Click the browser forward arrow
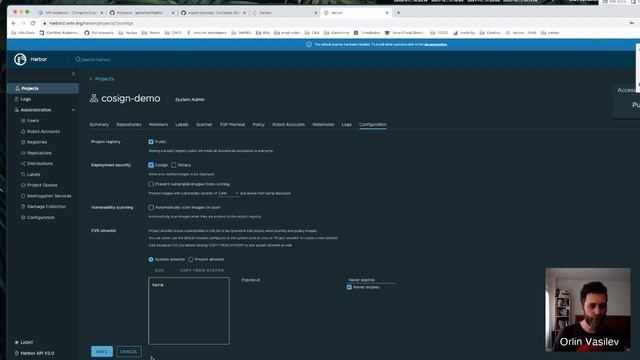The width and height of the screenshot is (640, 360). pos(23,23)
